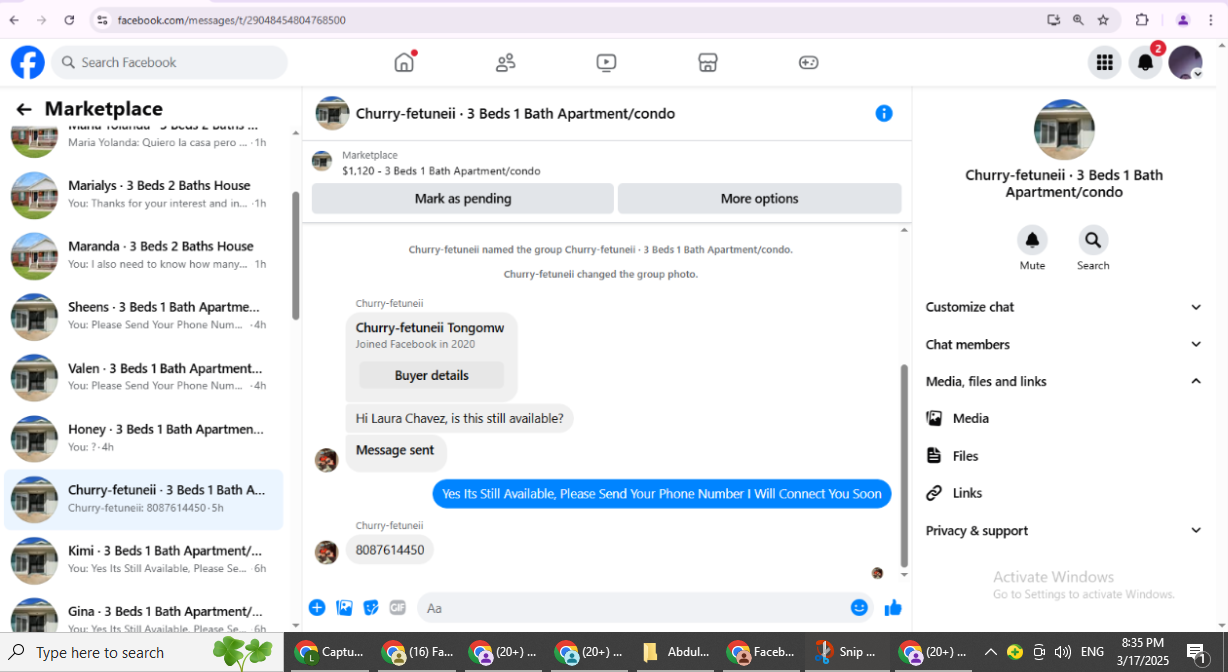This screenshot has height=672, width=1228.
Task: Open the Marketplace icon in top navigation
Action: pyautogui.click(x=707, y=62)
